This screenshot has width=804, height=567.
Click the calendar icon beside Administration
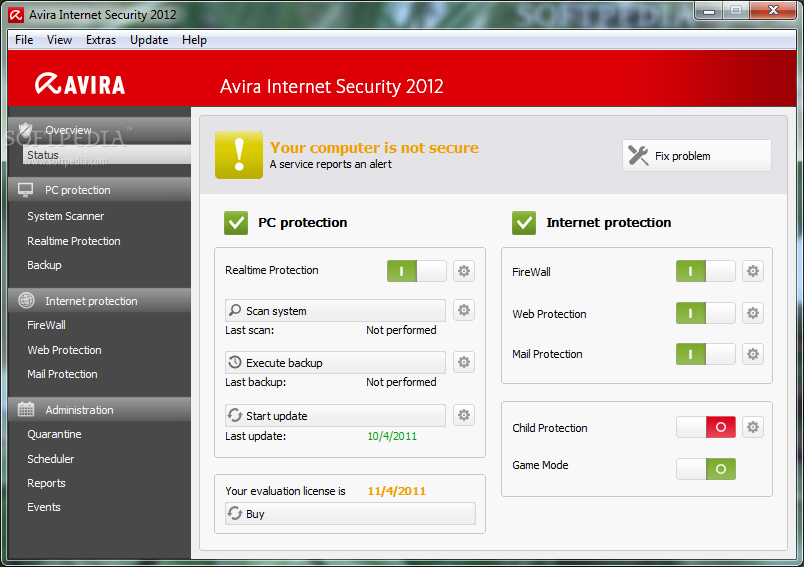(26, 409)
